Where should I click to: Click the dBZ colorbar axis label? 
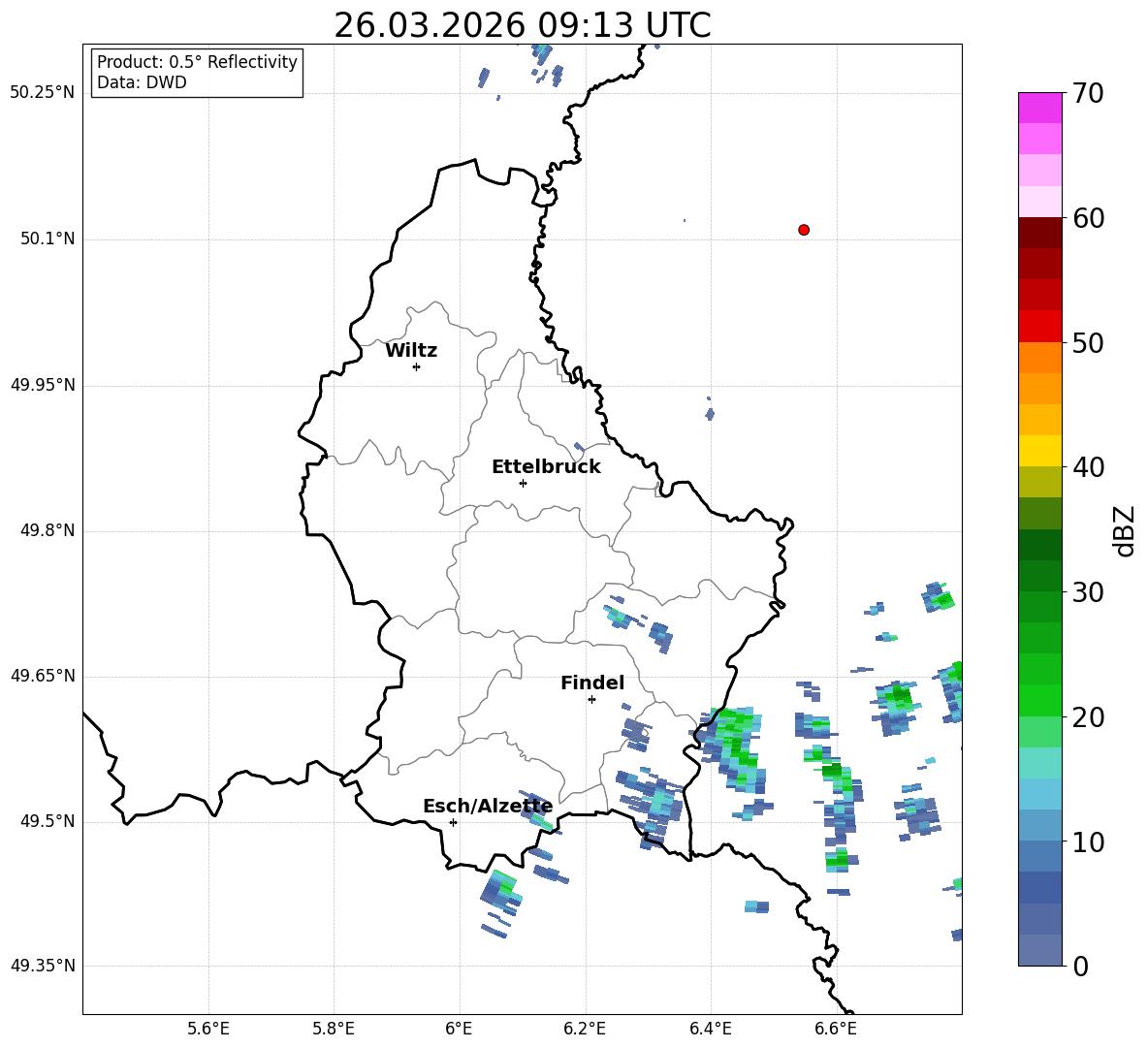click(1124, 531)
